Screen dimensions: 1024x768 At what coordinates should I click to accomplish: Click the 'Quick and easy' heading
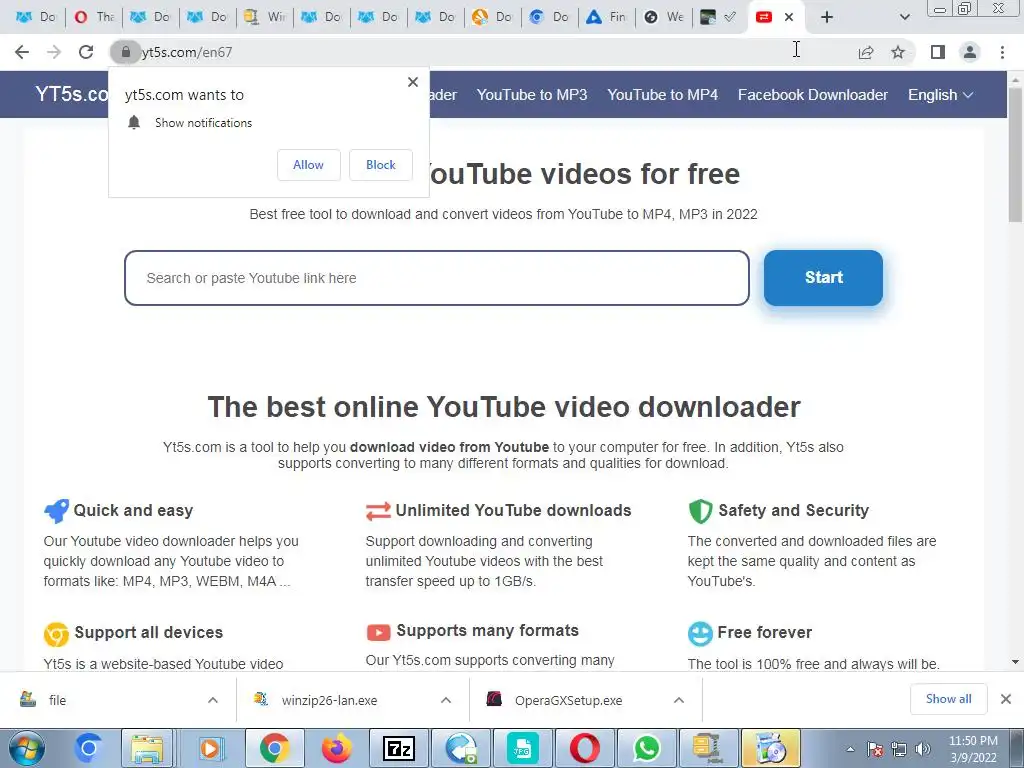tap(133, 510)
